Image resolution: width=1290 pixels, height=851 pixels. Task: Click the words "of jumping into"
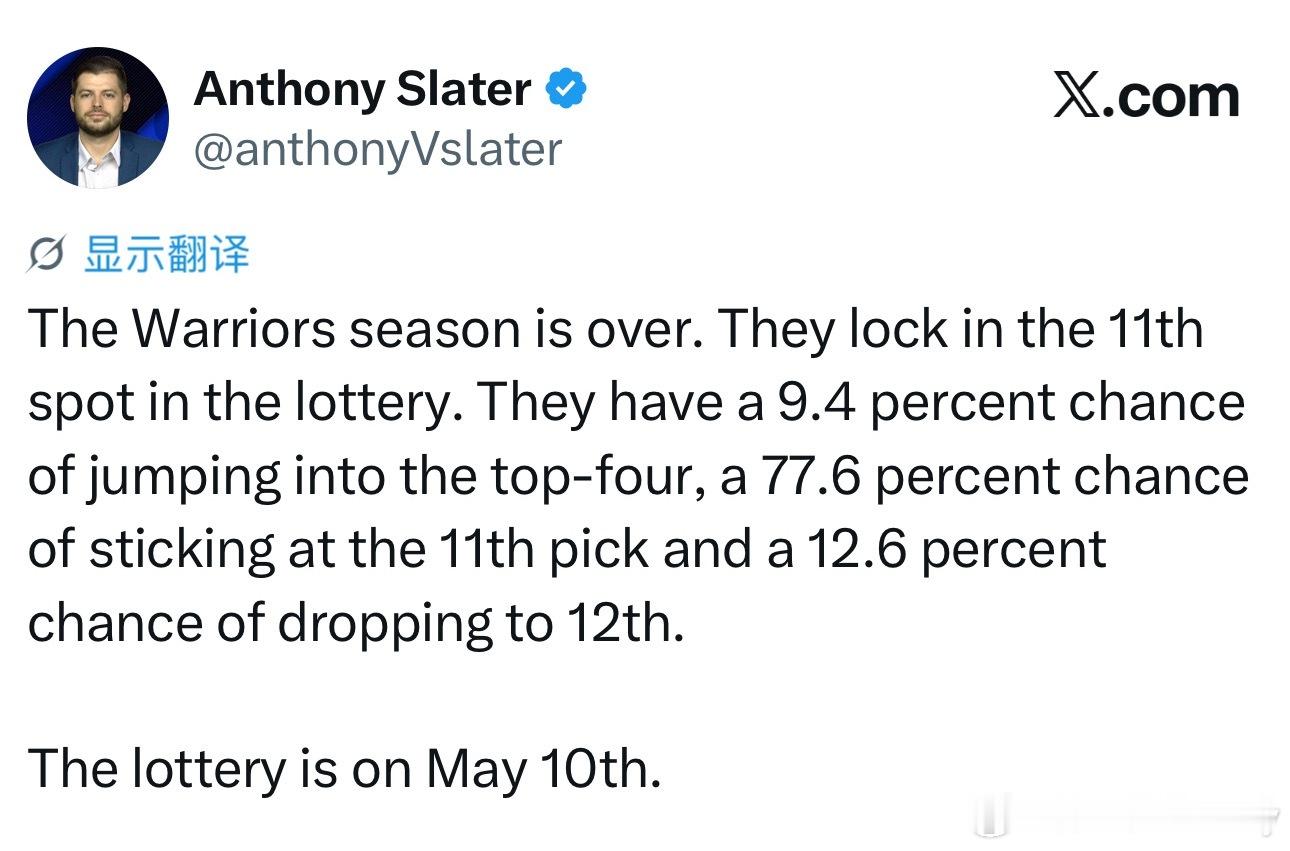tap(207, 476)
